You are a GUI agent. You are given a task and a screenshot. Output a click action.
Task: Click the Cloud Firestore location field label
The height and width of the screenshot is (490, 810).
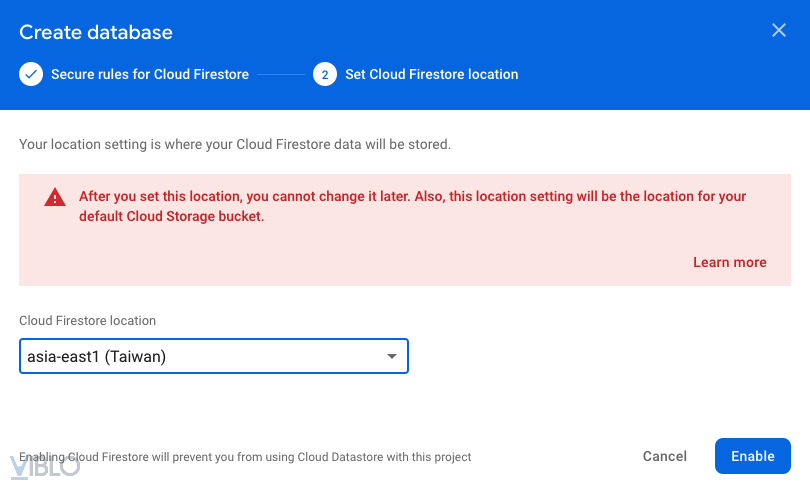(x=87, y=321)
